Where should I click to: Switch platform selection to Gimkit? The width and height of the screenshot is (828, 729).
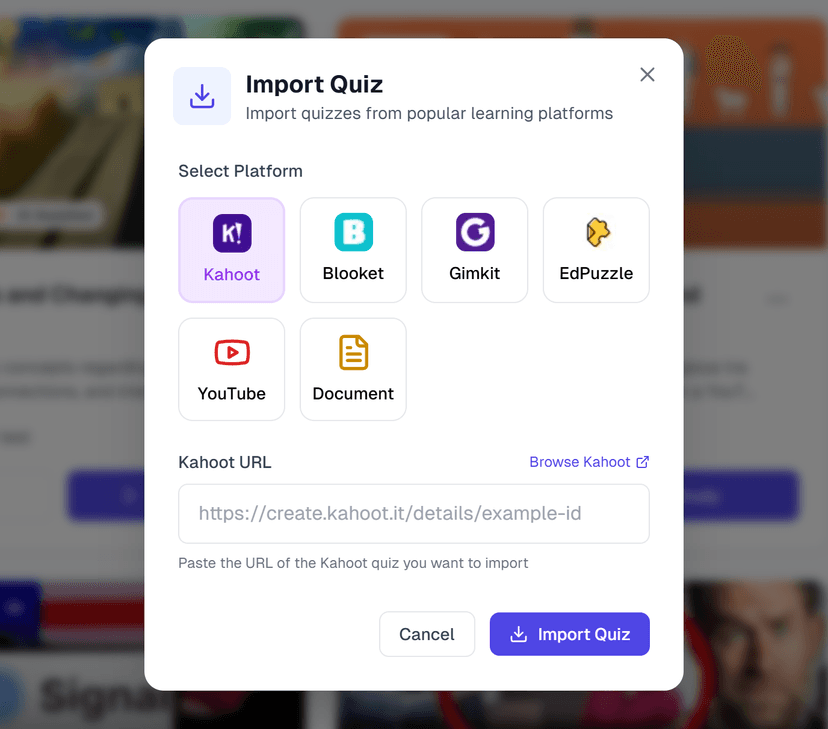(474, 250)
